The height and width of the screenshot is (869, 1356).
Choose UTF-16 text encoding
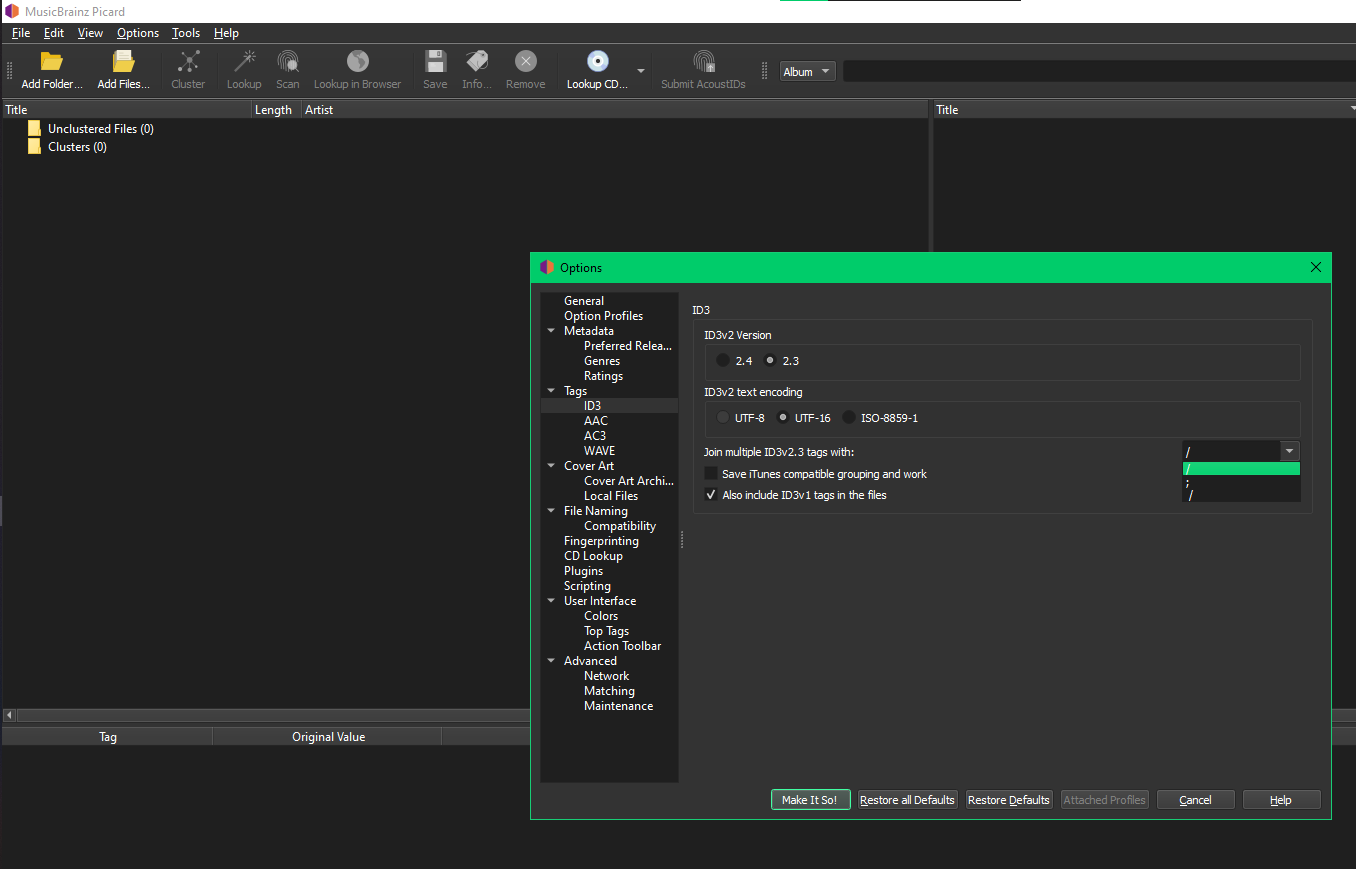click(784, 417)
